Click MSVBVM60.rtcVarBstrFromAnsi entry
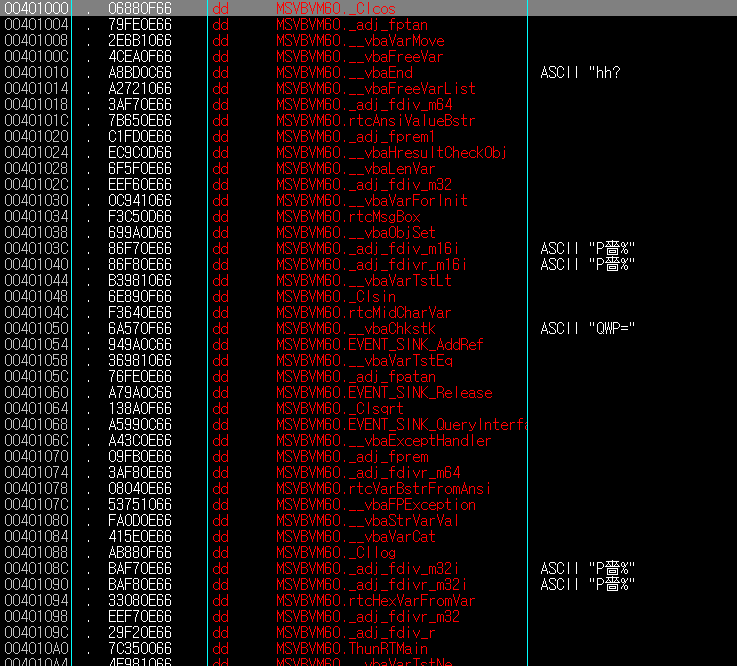 point(384,488)
